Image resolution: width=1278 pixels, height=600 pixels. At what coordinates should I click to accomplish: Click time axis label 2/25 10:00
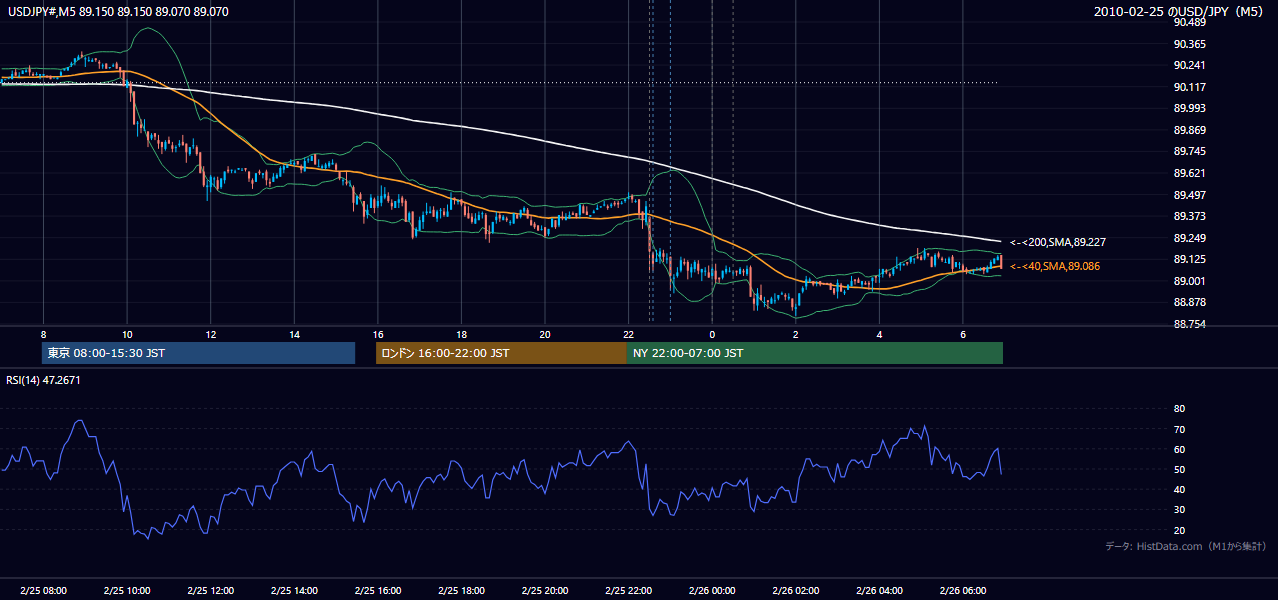(127, 591)
